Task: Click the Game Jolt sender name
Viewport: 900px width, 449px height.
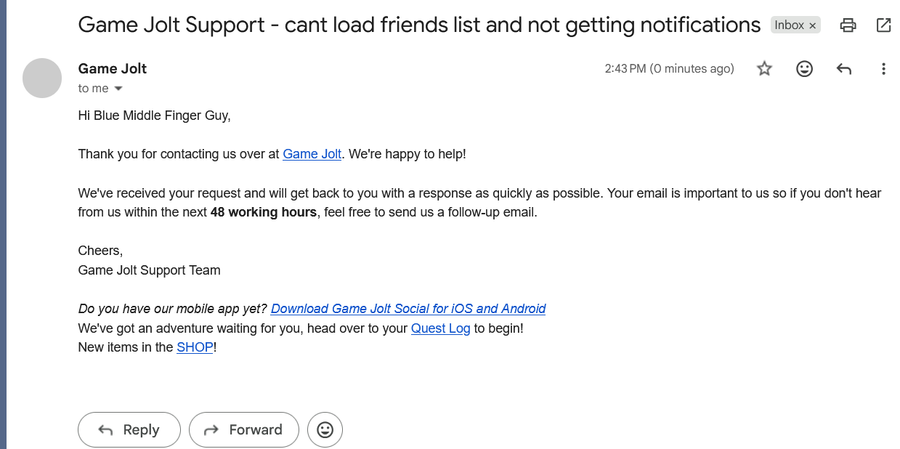Action: [112, 68]
